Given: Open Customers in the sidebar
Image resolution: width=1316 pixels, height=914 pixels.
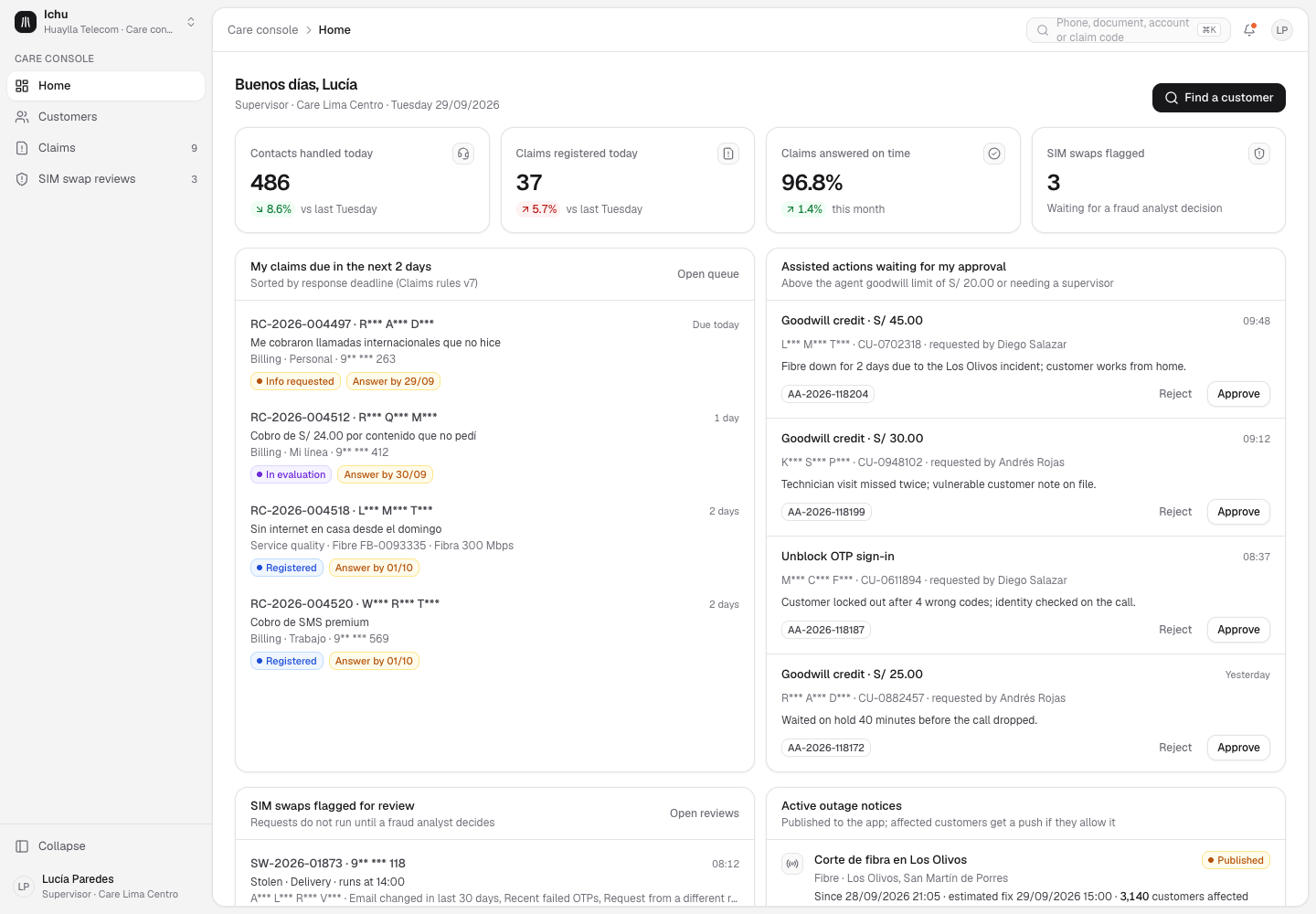Looking at the screenshot, I should coord(106,117).
